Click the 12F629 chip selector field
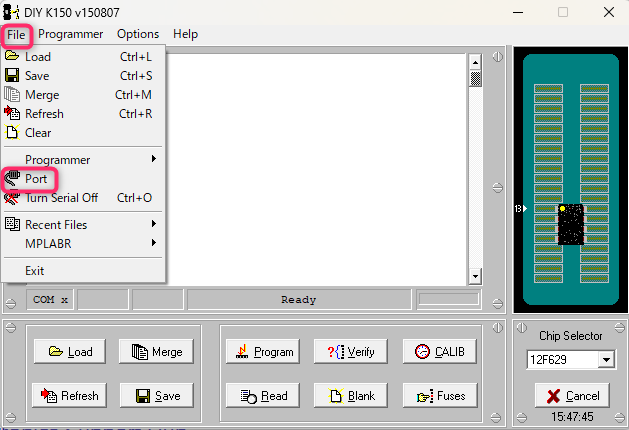 (562, 359)
